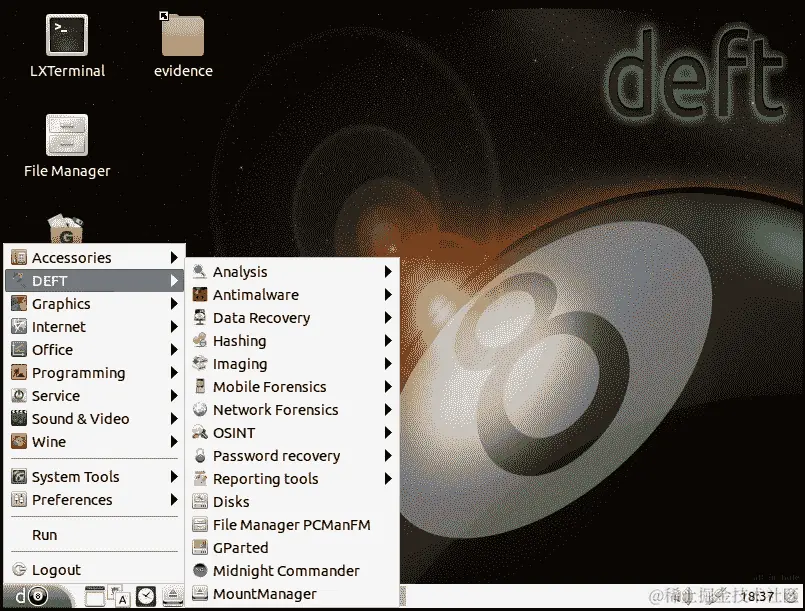The image size is (805, 611).
Task: Click the Internet category icon in main menu
Action: coord(19,327)
